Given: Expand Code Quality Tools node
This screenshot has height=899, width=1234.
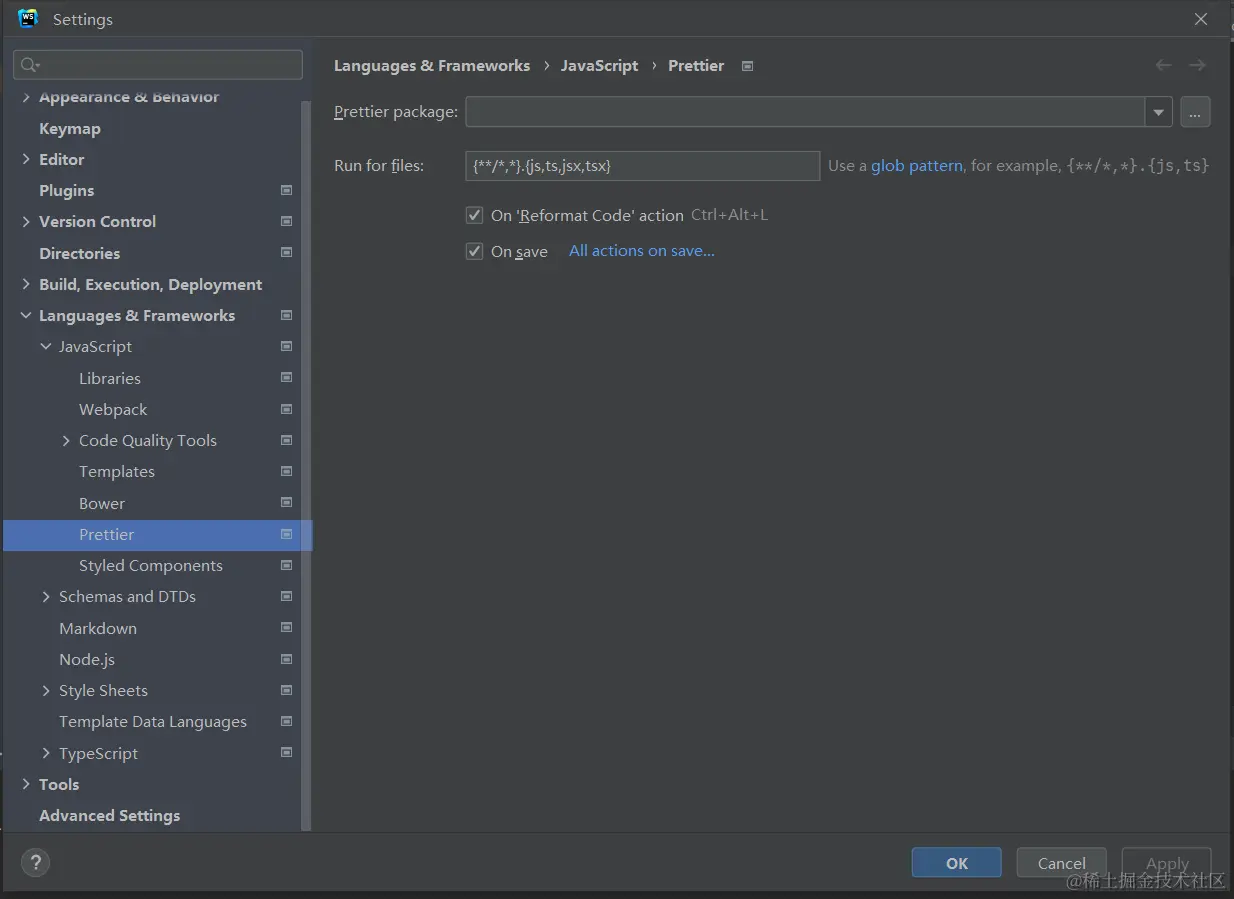Looking at the screenshot, I should 66,440.
